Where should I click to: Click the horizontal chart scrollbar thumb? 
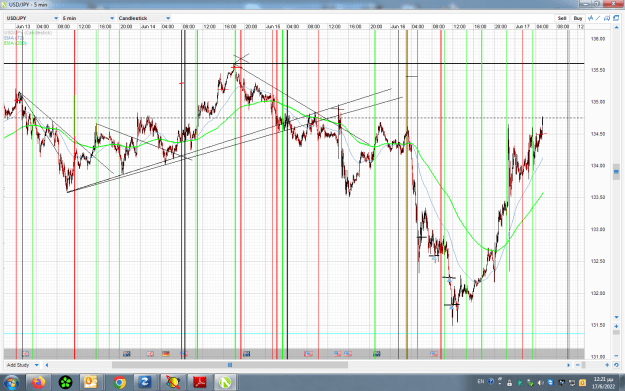click(x=230, y=365)
